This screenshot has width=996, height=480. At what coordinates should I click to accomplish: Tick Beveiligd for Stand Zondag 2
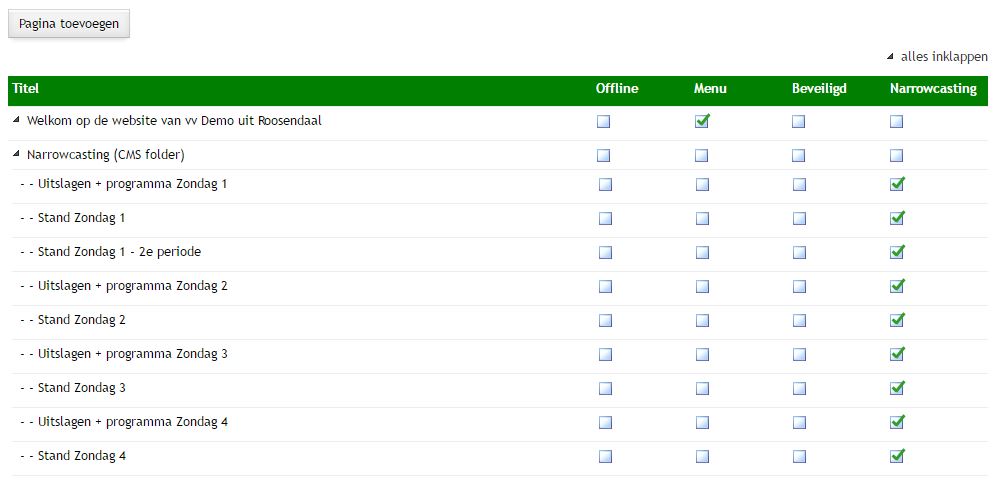(799, 320)
